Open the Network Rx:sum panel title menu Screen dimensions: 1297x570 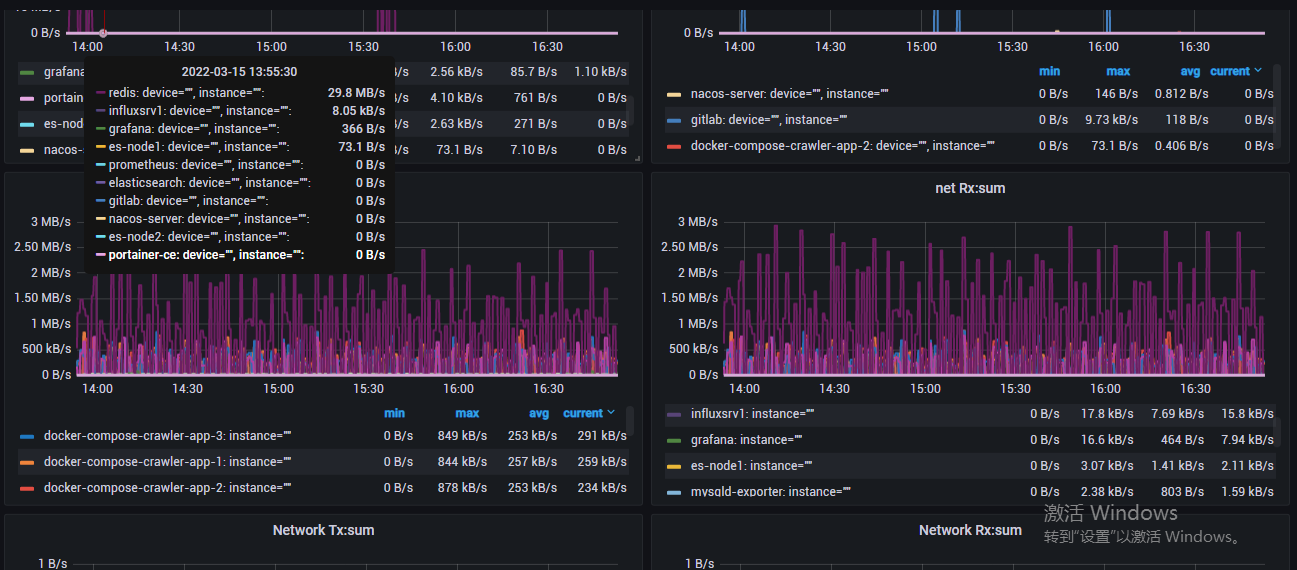point(970,530)
